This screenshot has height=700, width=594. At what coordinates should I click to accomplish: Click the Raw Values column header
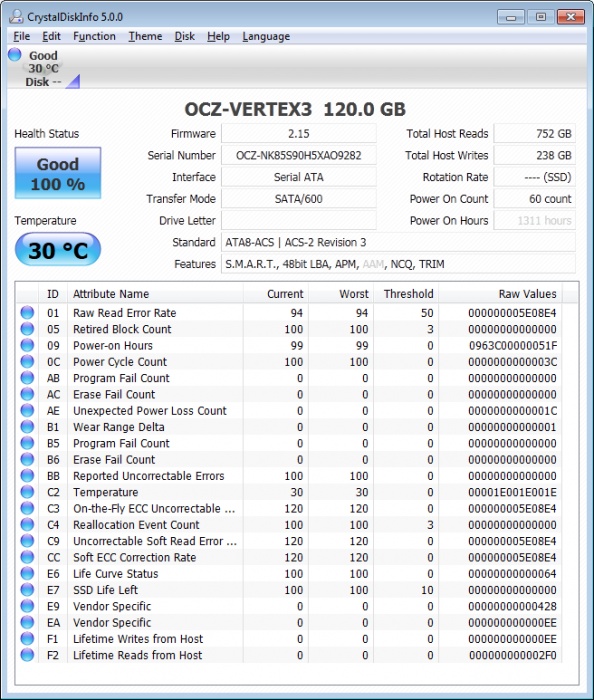pos(500,294)
